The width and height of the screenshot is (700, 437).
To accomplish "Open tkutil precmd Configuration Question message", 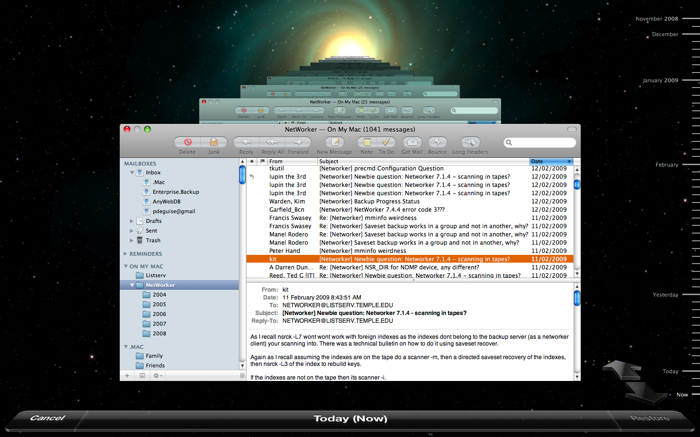I will click(x=410, y=168).
